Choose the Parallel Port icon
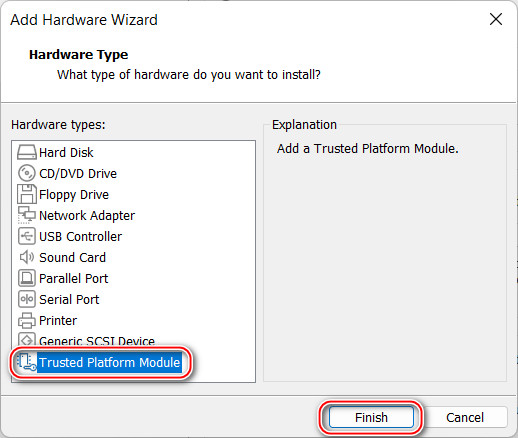 click(27, 278)
